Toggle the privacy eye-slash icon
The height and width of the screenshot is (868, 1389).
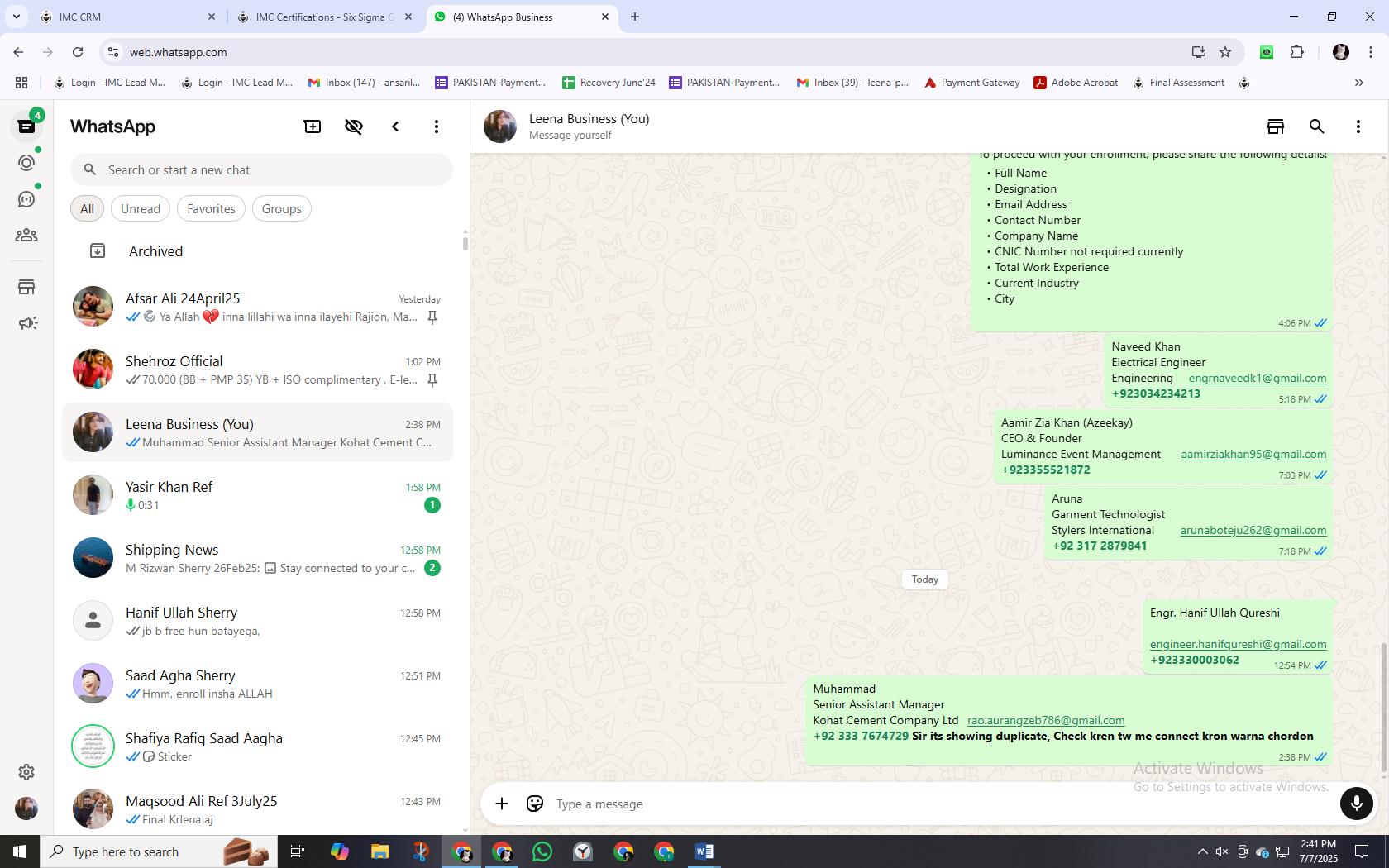pyautogui.click(x=354, y=126)
